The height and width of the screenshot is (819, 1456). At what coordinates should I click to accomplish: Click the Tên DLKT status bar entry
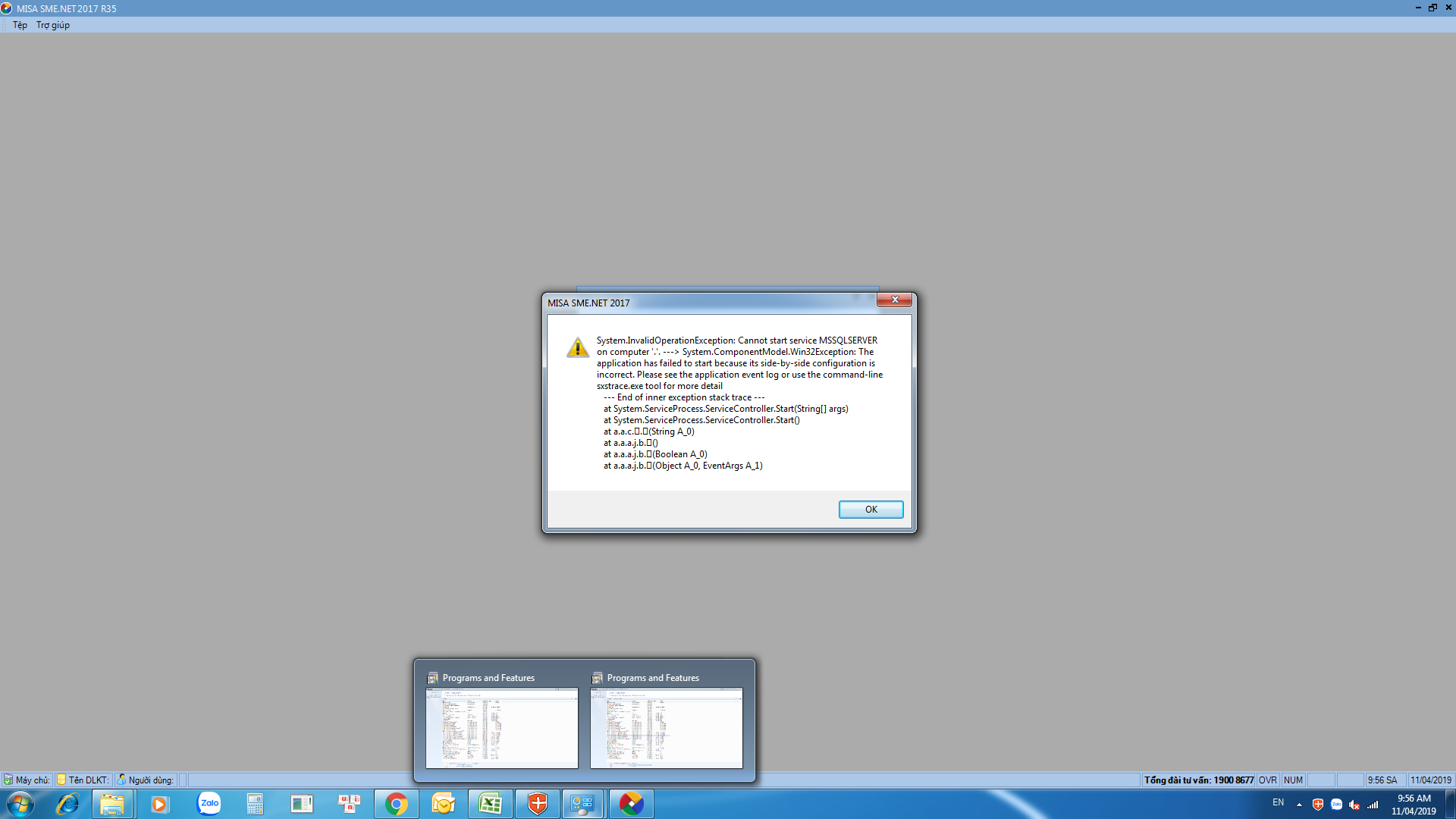tap(83, 780)
